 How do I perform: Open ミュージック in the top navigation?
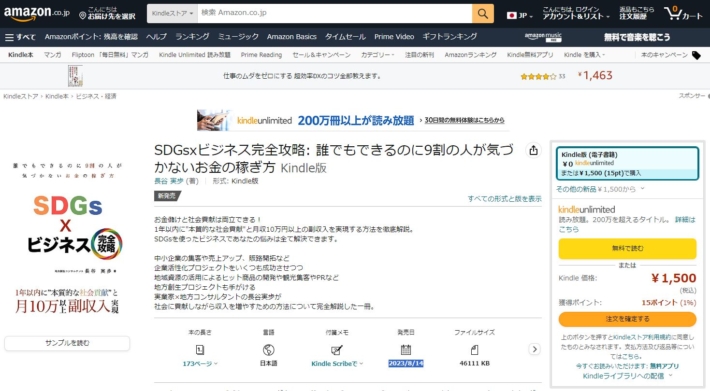pos(238,37)
